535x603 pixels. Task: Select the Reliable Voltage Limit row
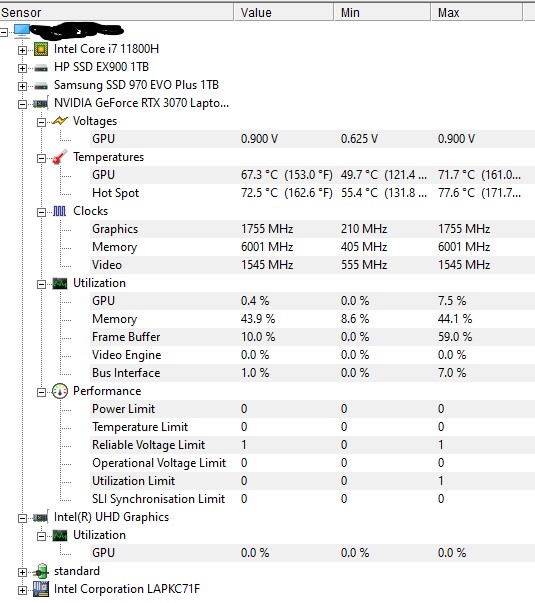pyautogui.click(x=312, y=445)
